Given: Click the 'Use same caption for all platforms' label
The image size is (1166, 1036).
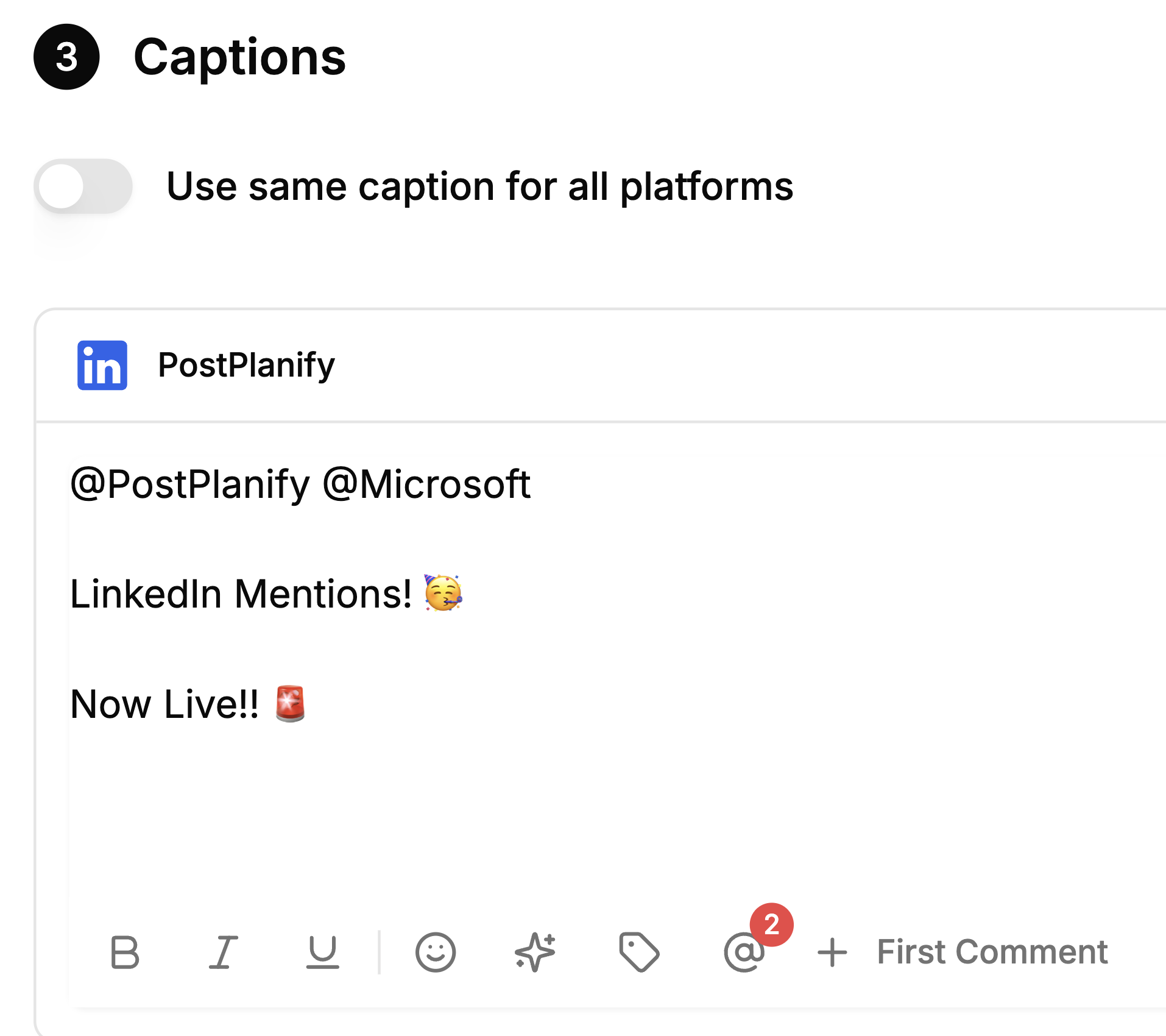Looking at the screenshot, I should [x=479, y=186].
